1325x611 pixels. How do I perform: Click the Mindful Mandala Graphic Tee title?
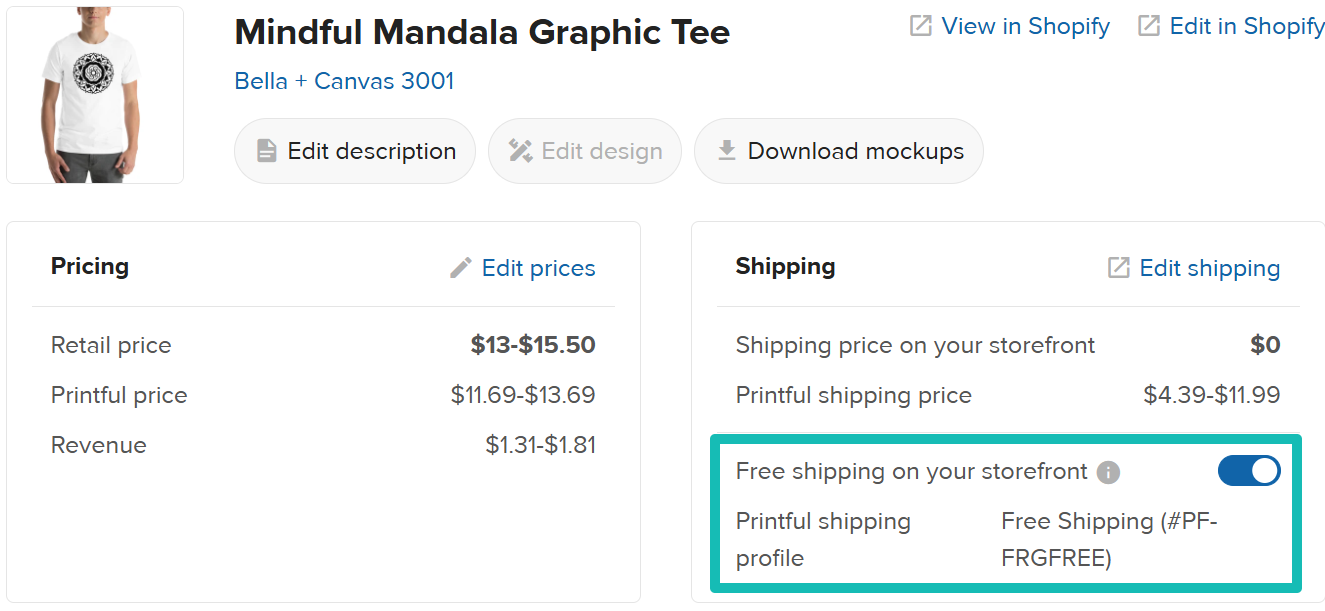pos(482,33)
